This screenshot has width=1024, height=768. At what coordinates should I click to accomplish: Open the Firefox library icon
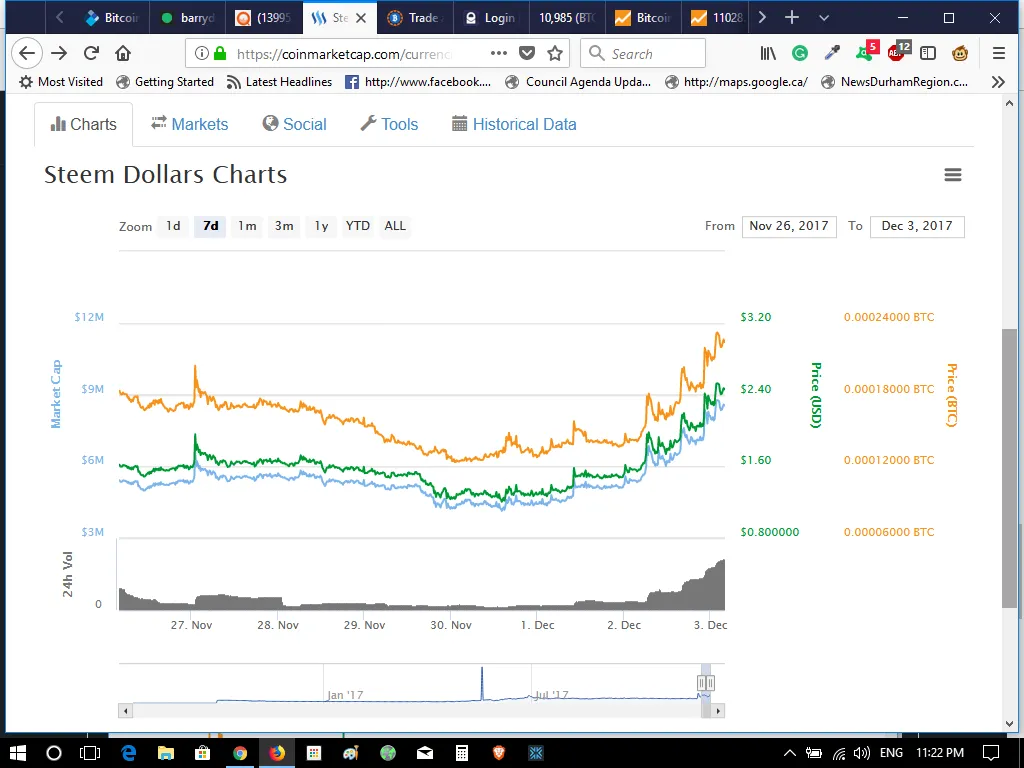[768, 54]
